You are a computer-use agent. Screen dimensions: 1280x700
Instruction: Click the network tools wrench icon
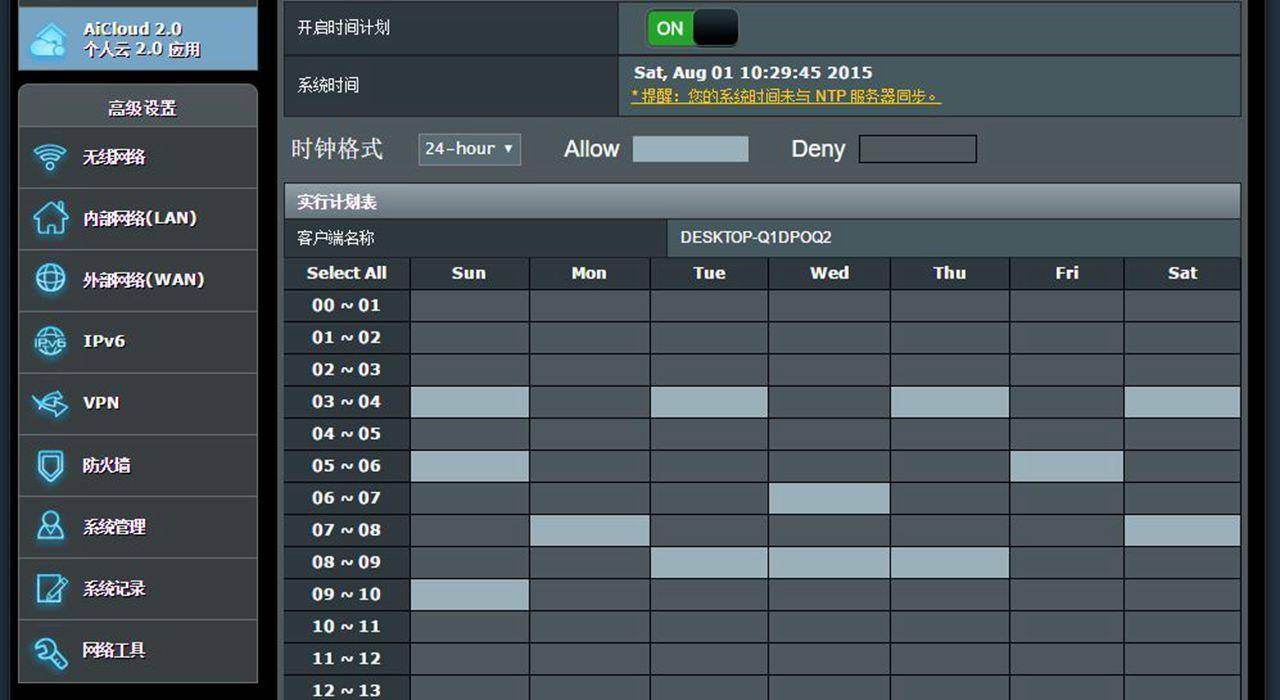pos(50,651)
